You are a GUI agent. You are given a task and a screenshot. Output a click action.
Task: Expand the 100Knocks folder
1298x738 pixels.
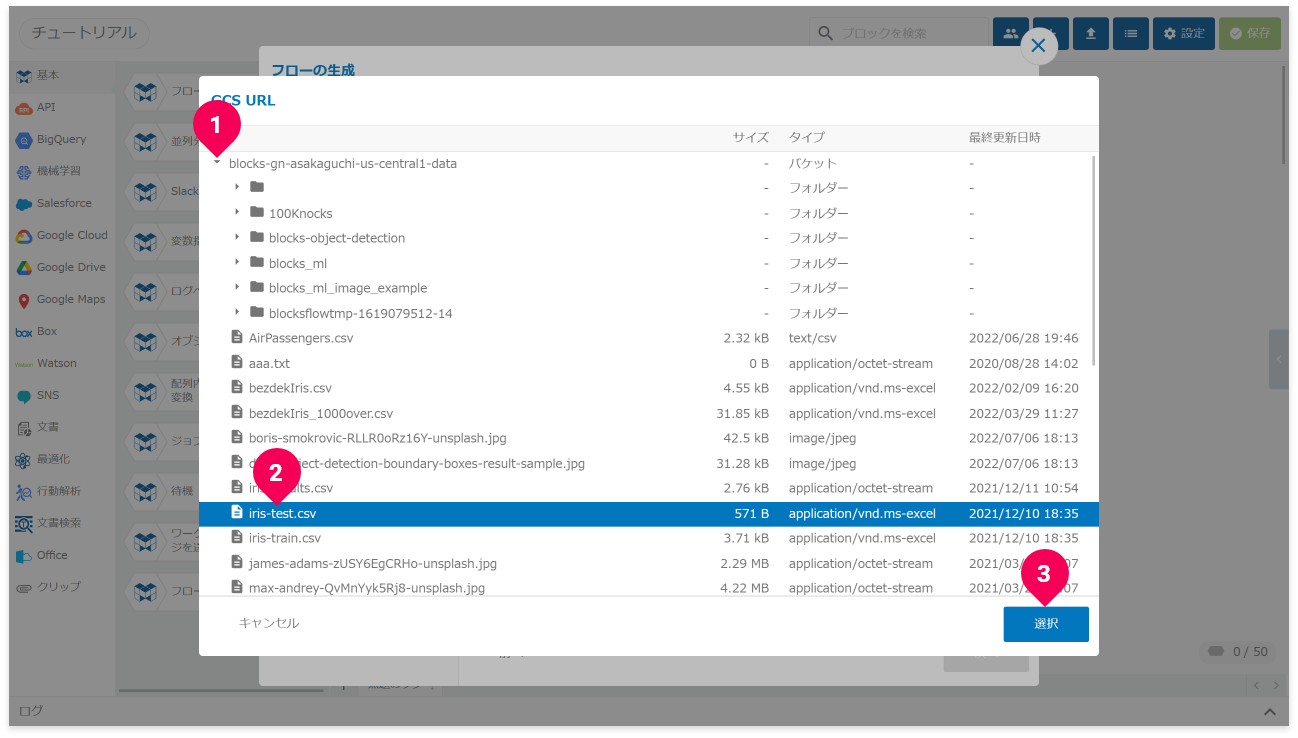237,213
